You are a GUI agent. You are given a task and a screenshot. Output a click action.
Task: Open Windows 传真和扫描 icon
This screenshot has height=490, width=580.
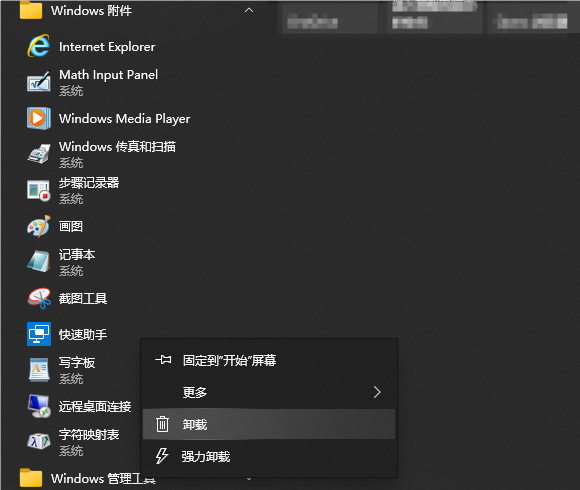(38, 154)
